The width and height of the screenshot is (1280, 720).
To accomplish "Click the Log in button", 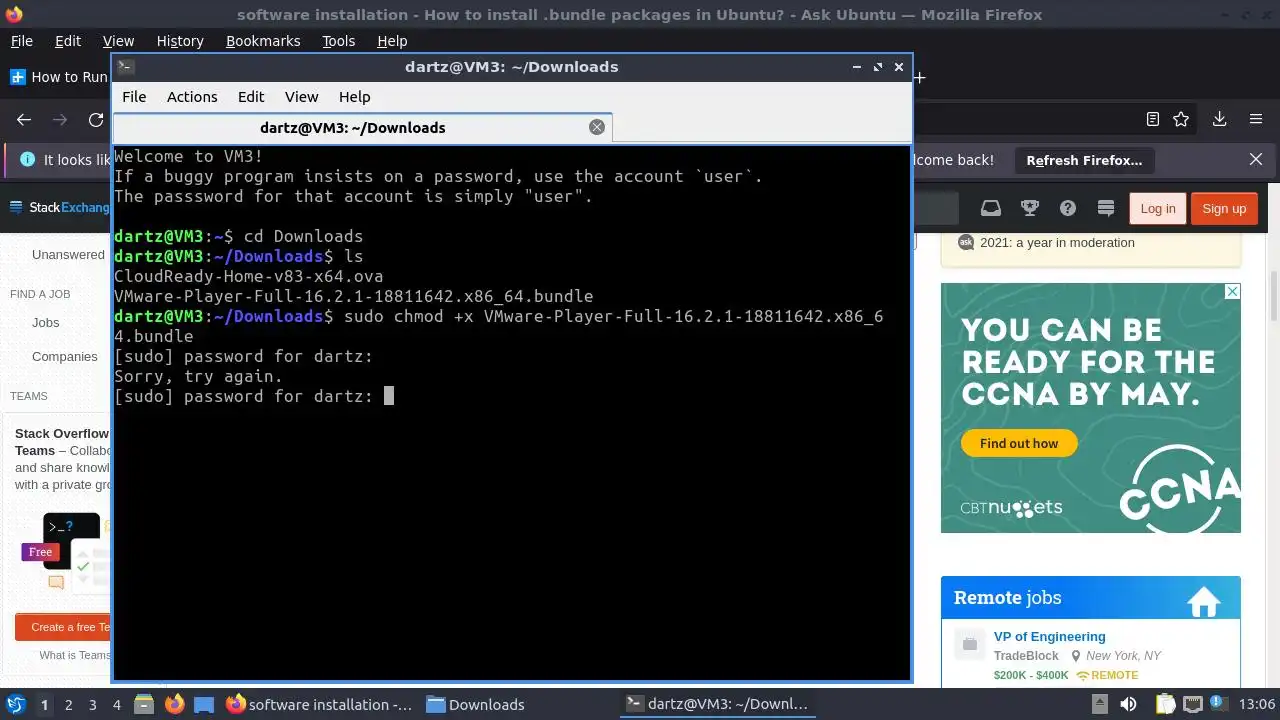I will (1157, 208).
